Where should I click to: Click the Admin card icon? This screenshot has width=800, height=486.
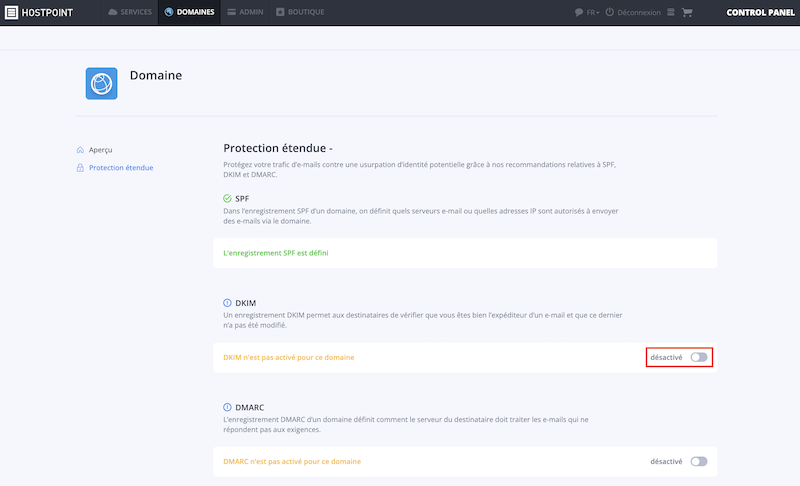232,12
